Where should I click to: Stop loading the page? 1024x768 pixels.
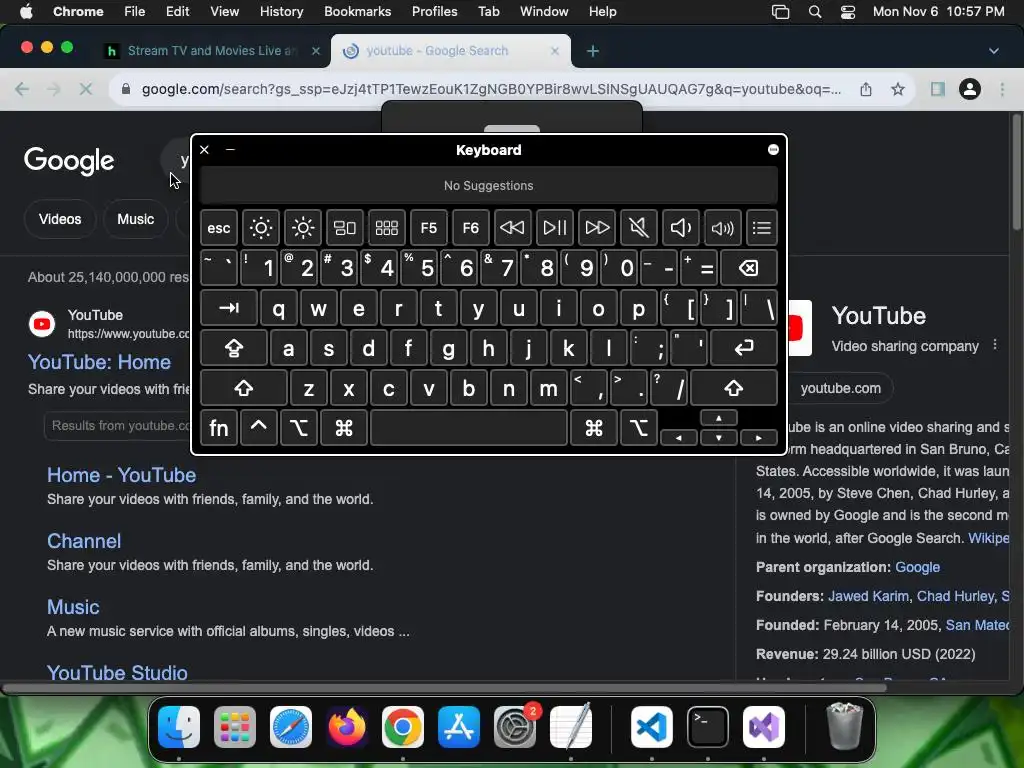[x=86, y=89]
